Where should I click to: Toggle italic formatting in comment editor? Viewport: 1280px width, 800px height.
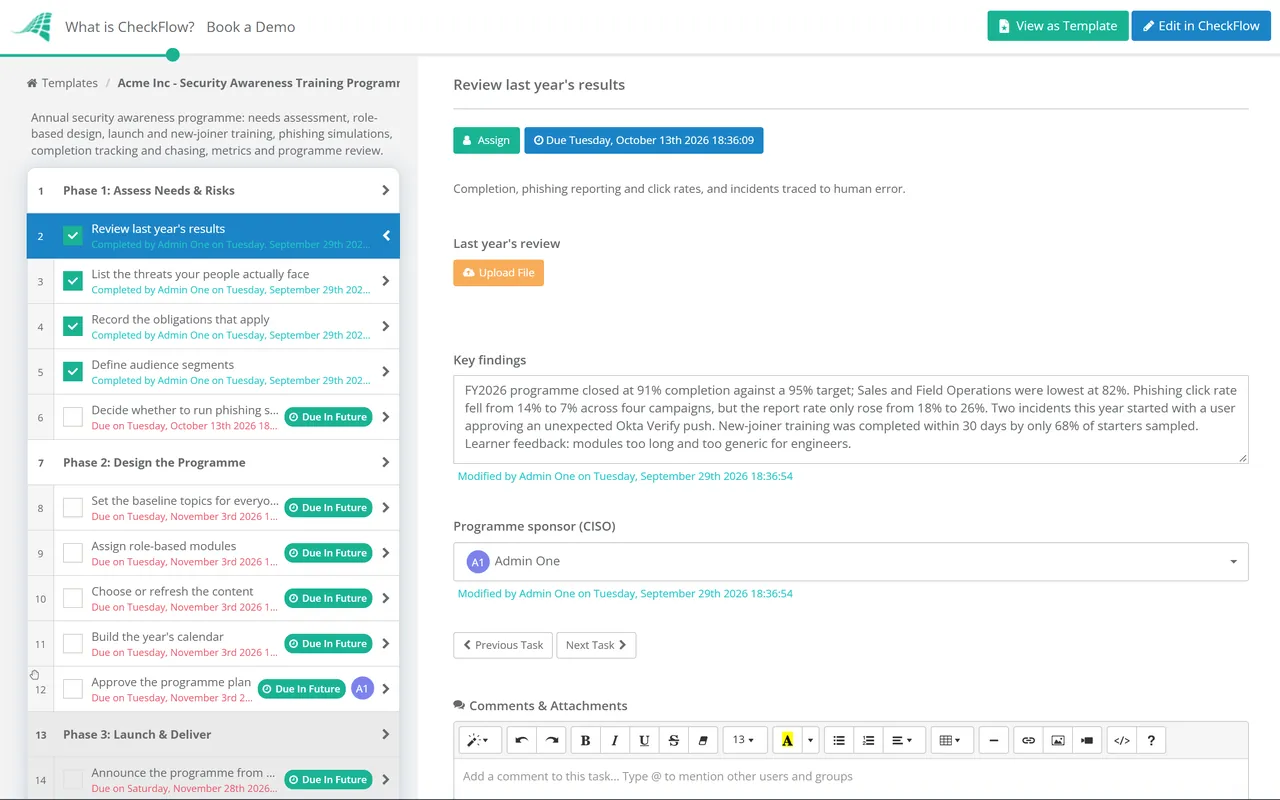(615, 740)
